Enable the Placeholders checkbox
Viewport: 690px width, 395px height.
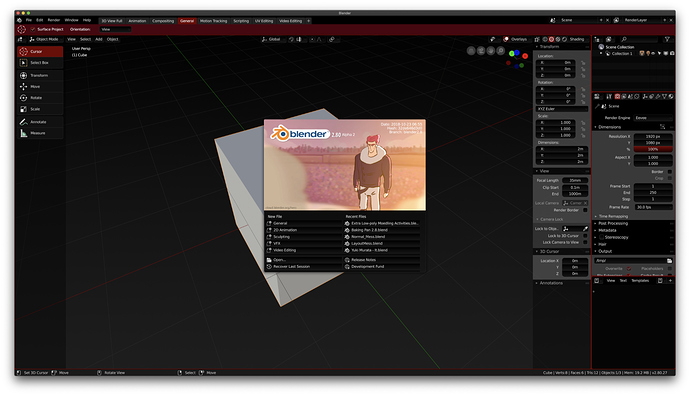pyautogui.click(x=670, y=268)
